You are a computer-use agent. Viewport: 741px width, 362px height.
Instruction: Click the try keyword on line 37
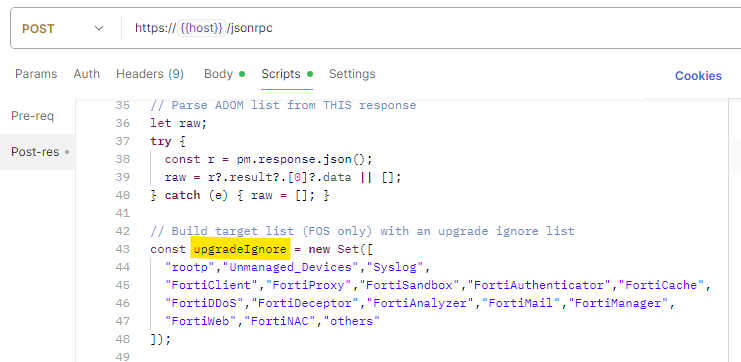[x=161, y=141]
